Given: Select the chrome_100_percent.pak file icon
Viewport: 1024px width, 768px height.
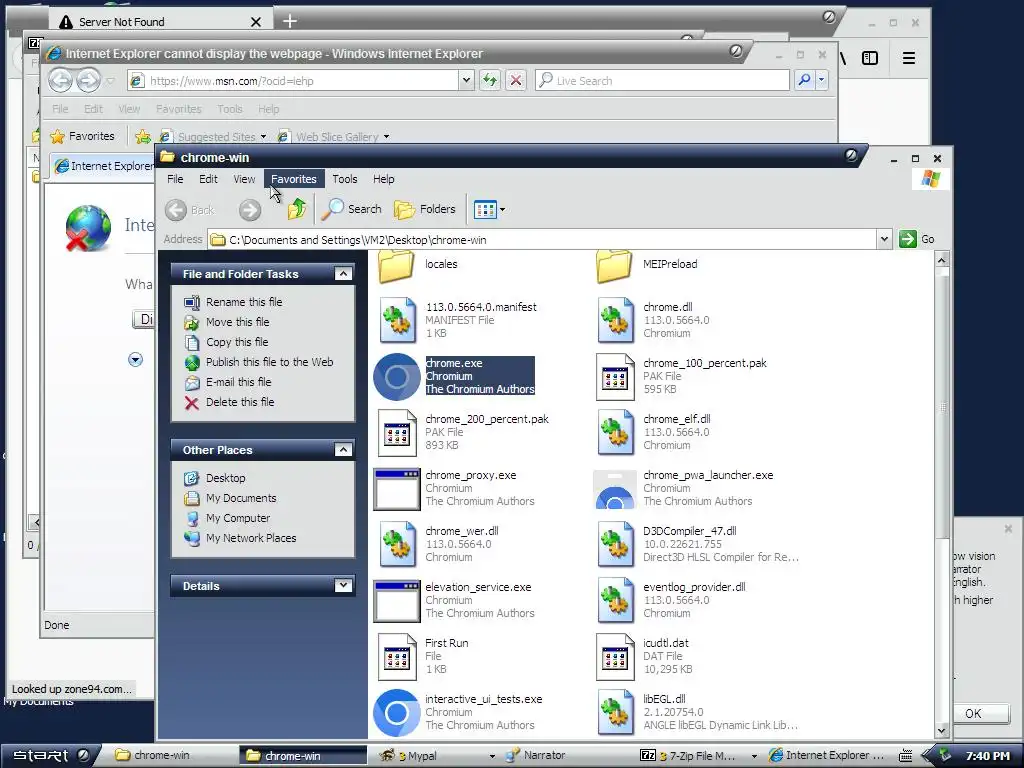Looking at the screenshot, I should (615, 377).
